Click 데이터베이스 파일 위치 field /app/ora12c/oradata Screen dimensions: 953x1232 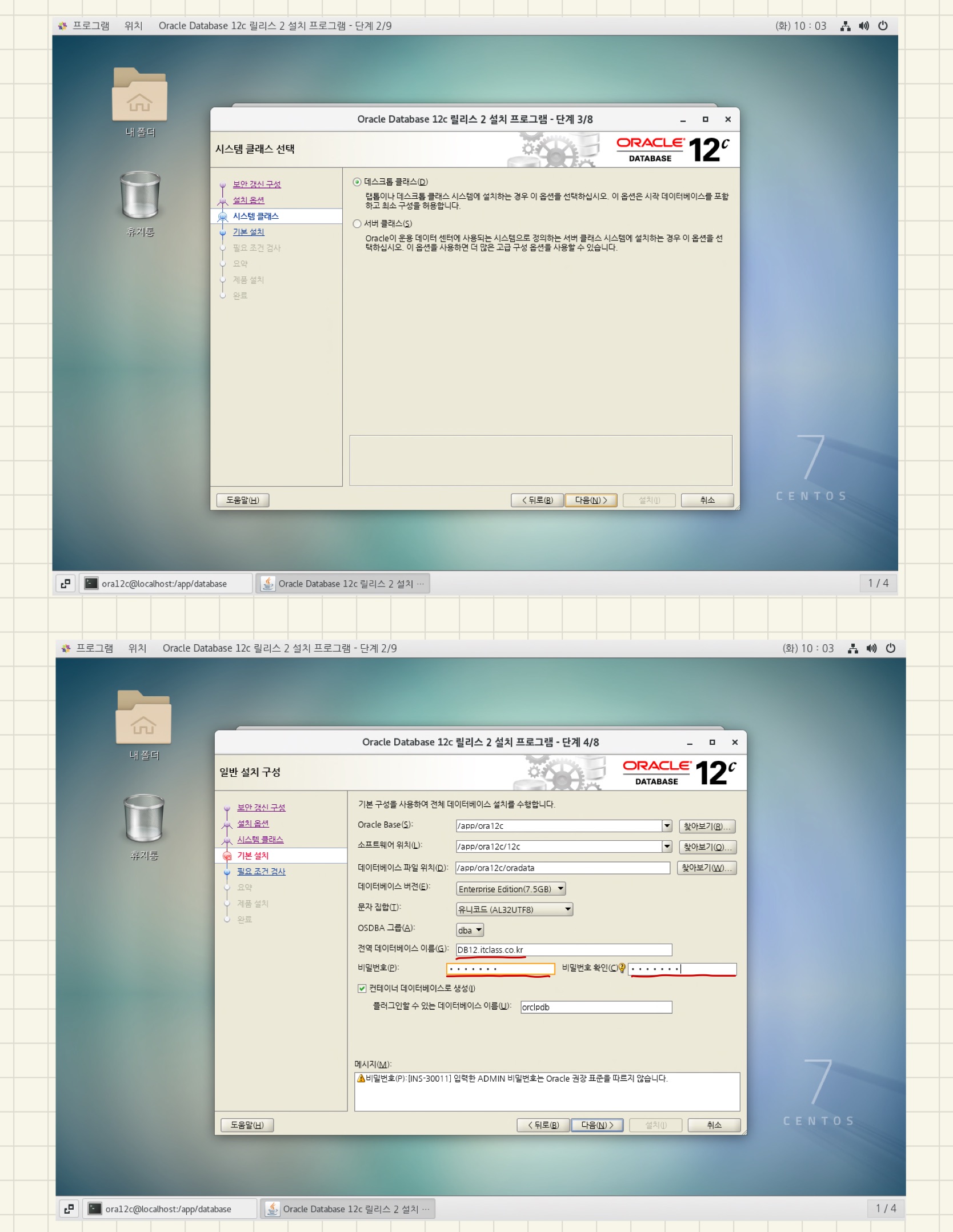[x=563, y=868]
